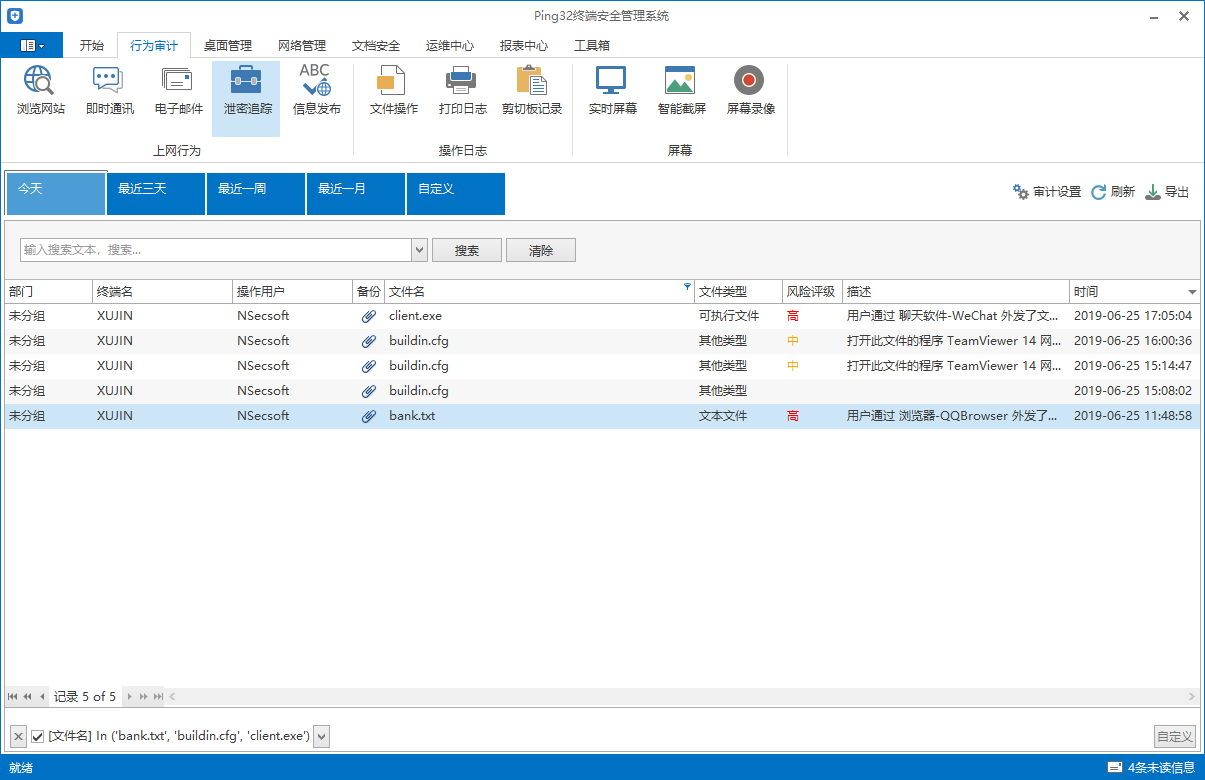Select 最近一月 time range
The image size is (1205, 780).
pos(356,194)
